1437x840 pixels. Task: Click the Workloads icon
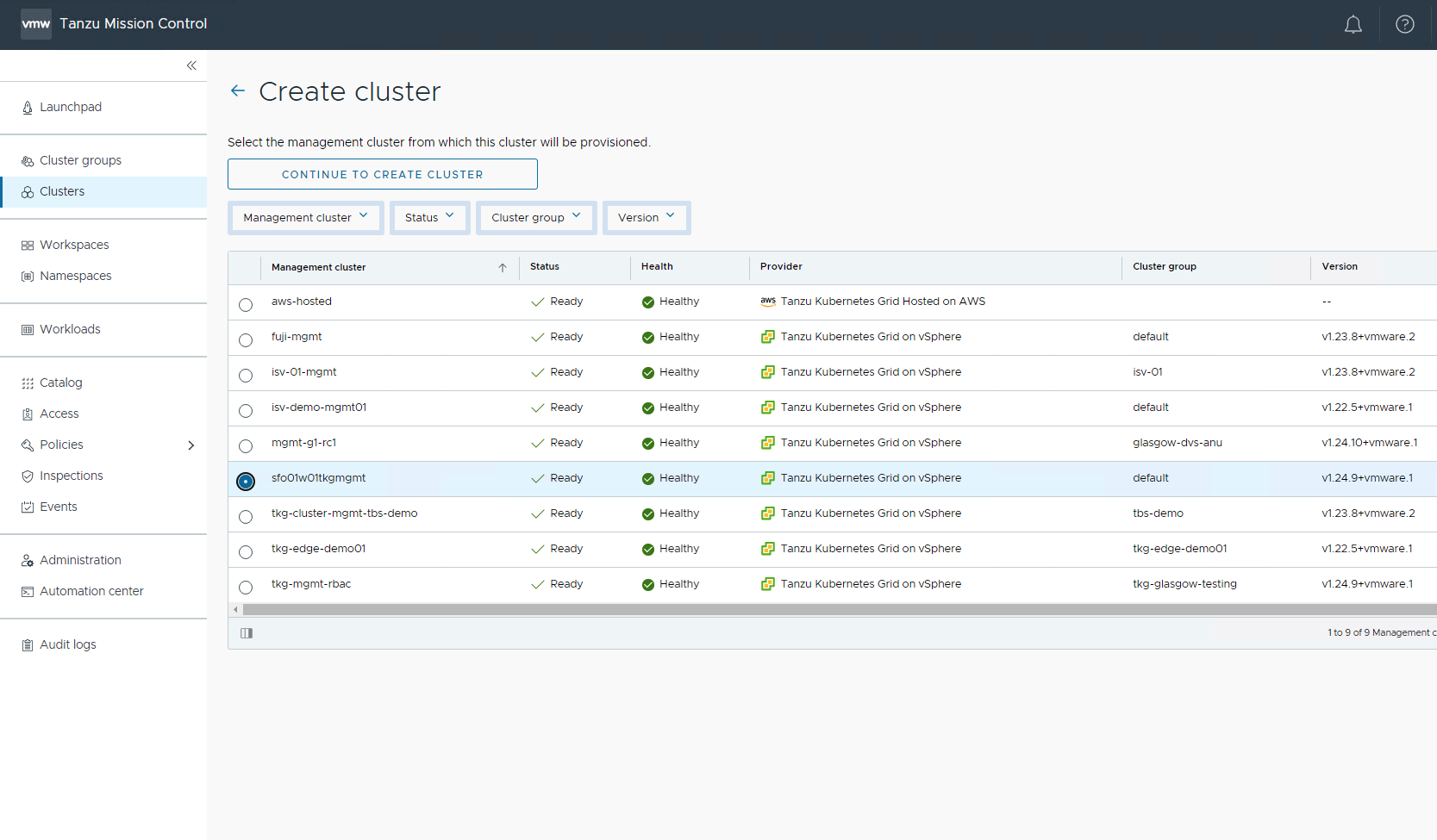(28, 330)
